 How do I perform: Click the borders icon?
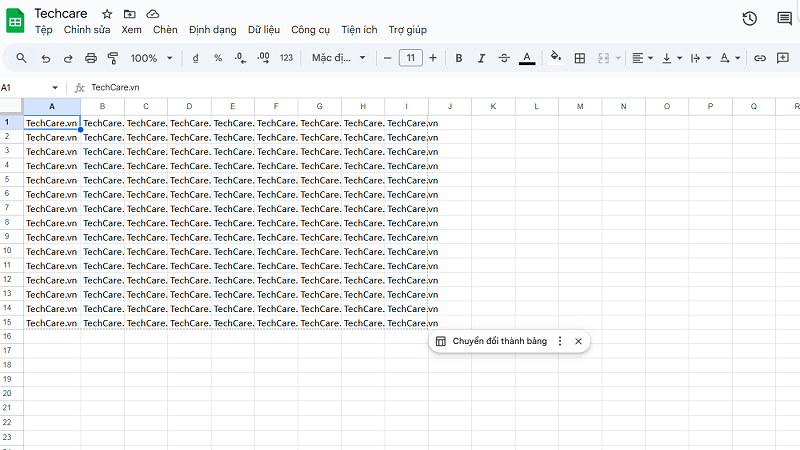pyautogui.click(x=579, y=58)
